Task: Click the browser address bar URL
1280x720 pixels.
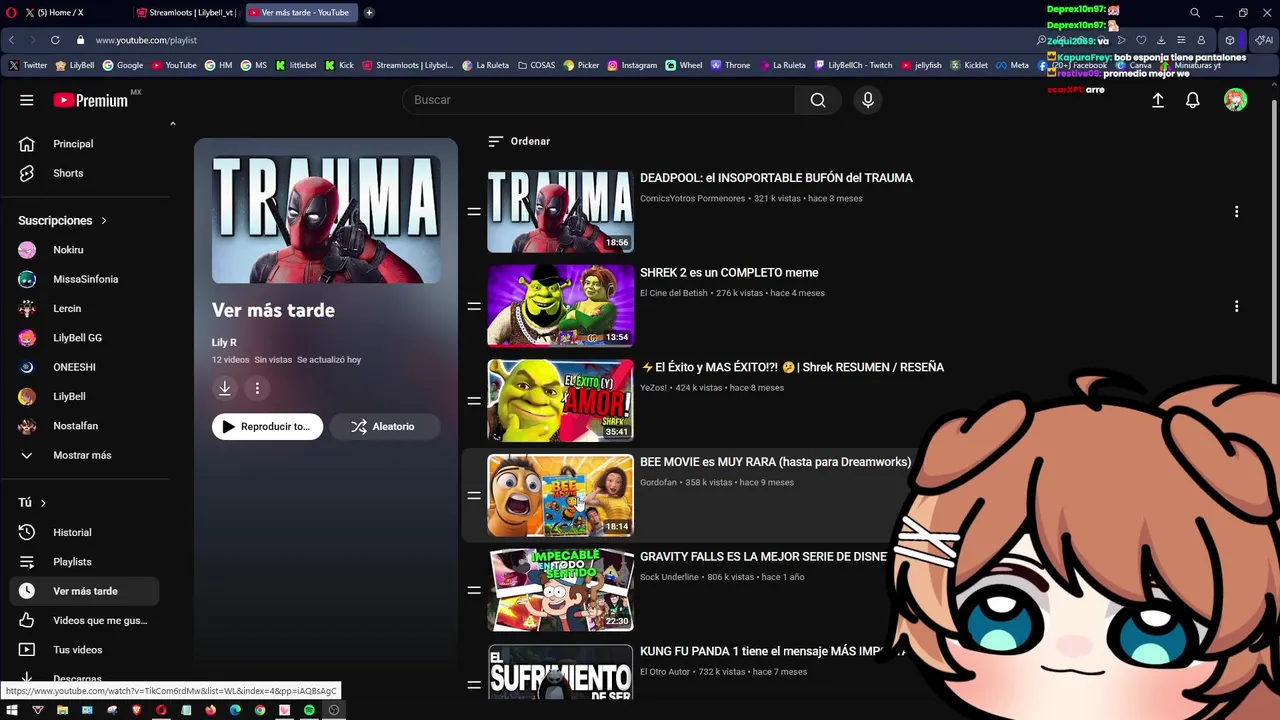Action: 146,40
